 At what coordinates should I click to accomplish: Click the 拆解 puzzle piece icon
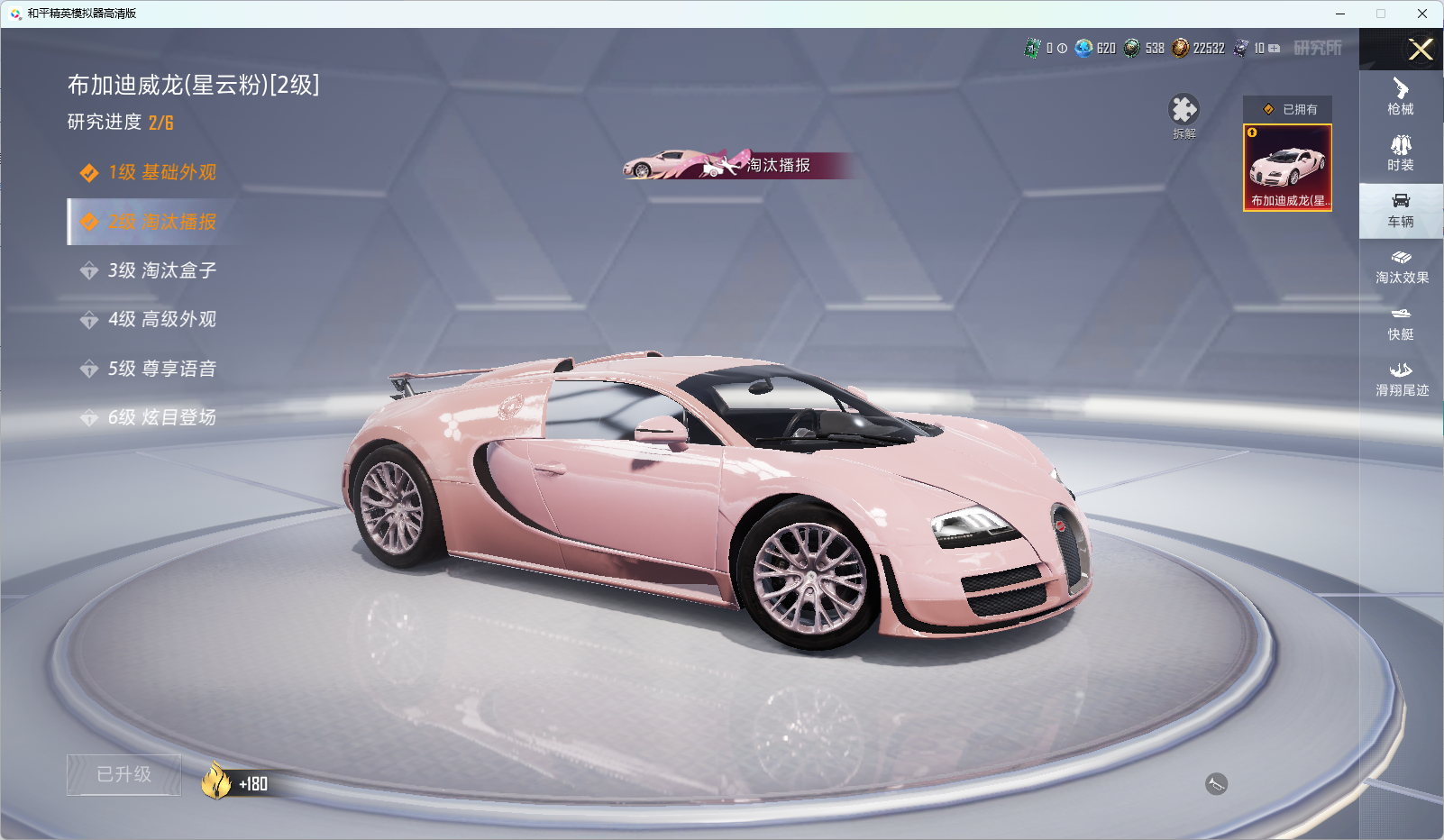[1184, 110]
